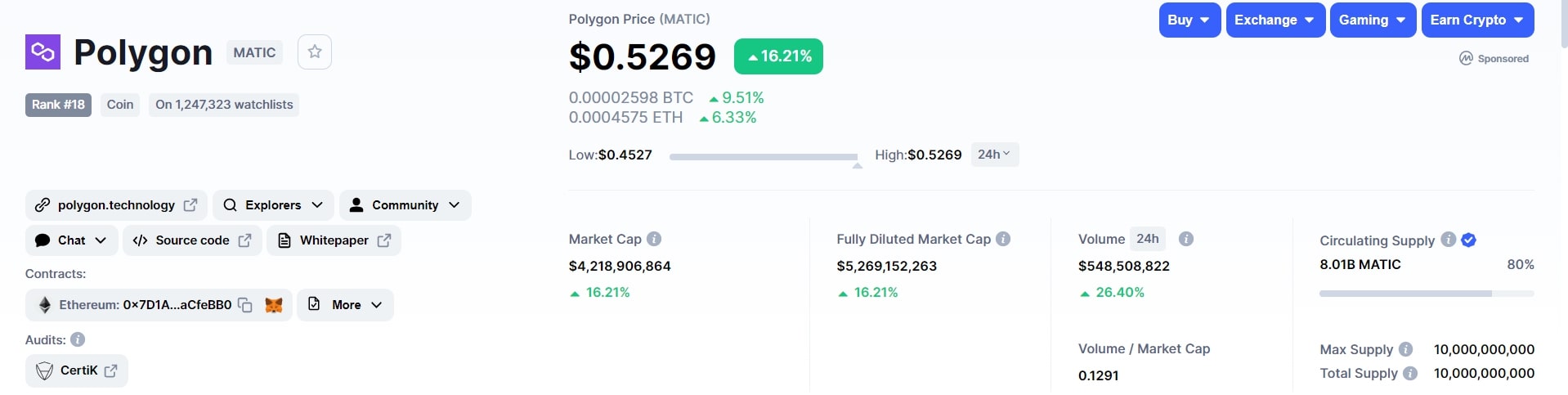Click the price range marker triangle
The height and width of the screenshot is (395, 1568).
(857, 165)
